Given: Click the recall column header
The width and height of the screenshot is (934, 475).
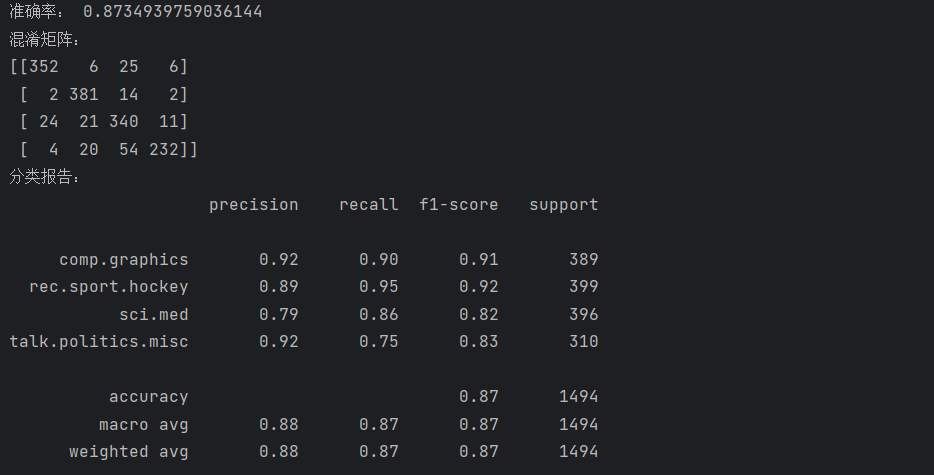Looking at the screenshot, I should [x=369, y=204].
